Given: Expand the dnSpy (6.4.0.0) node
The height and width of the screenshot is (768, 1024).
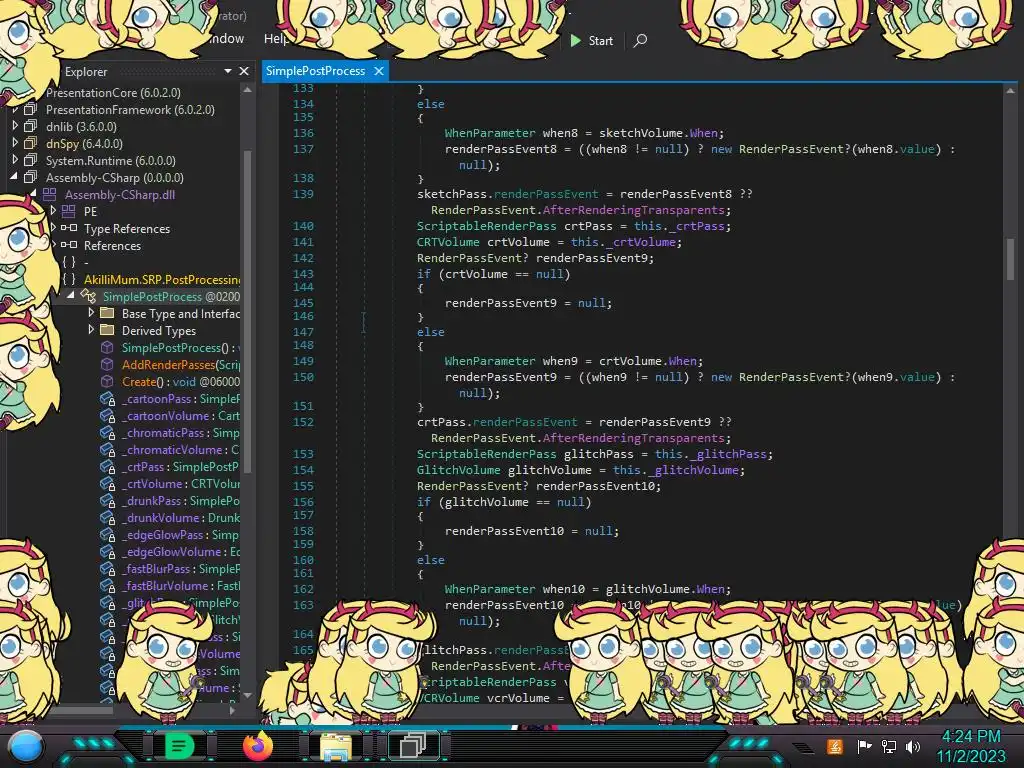Looking at the screenshot, I should 15,142.
